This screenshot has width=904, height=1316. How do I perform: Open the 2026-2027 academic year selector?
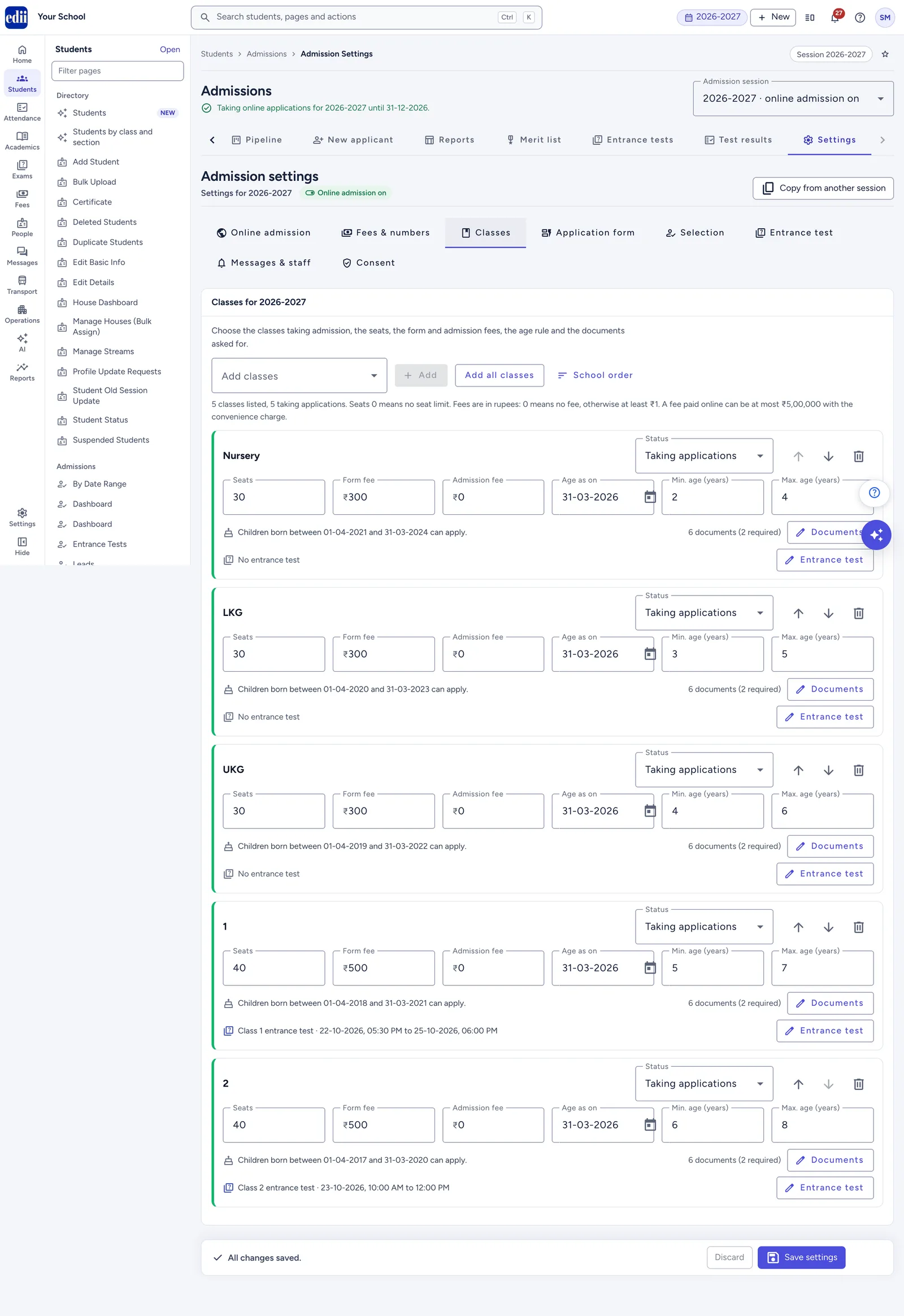point(712,17)
